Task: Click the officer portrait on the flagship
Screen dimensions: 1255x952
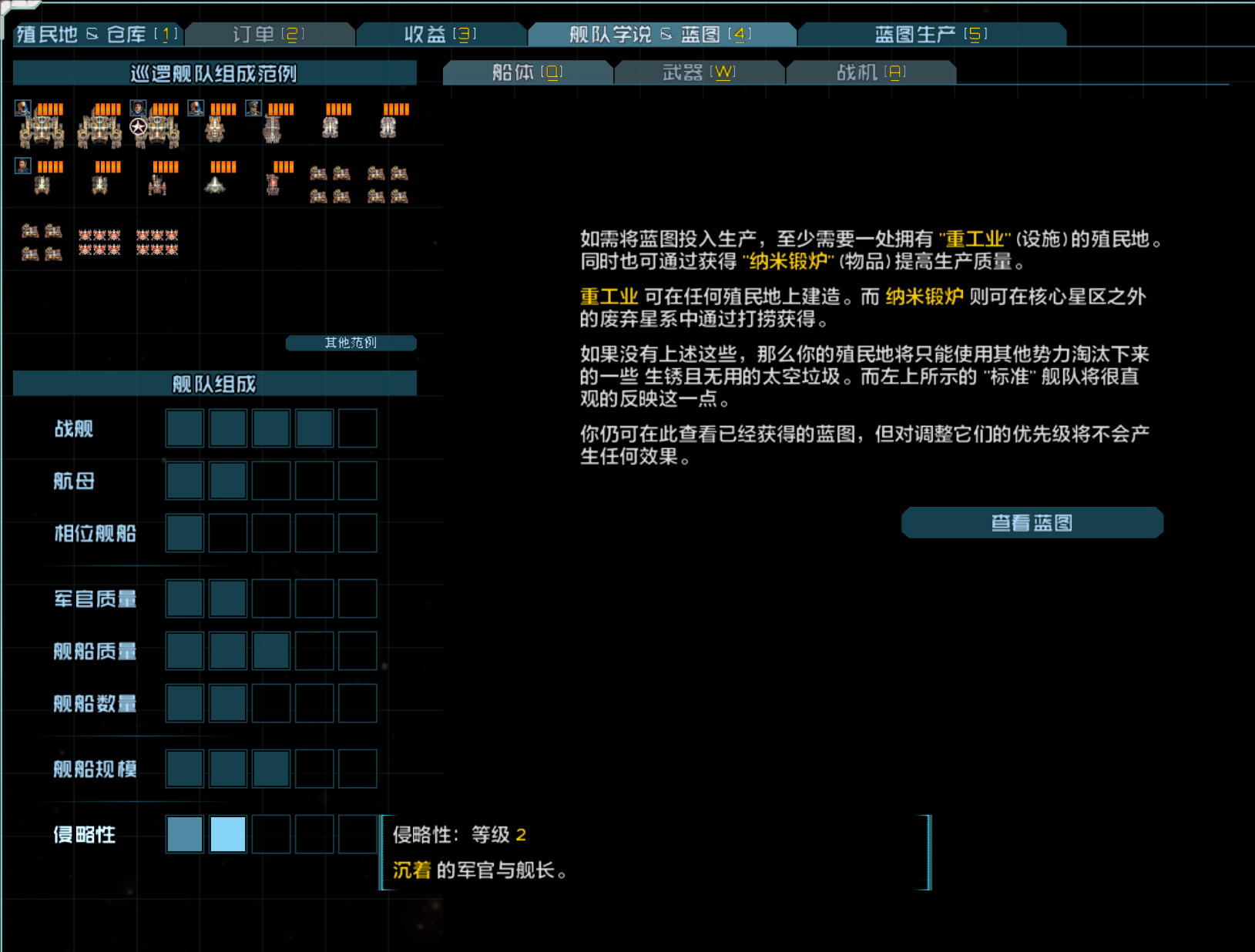Action: (138, 108)
